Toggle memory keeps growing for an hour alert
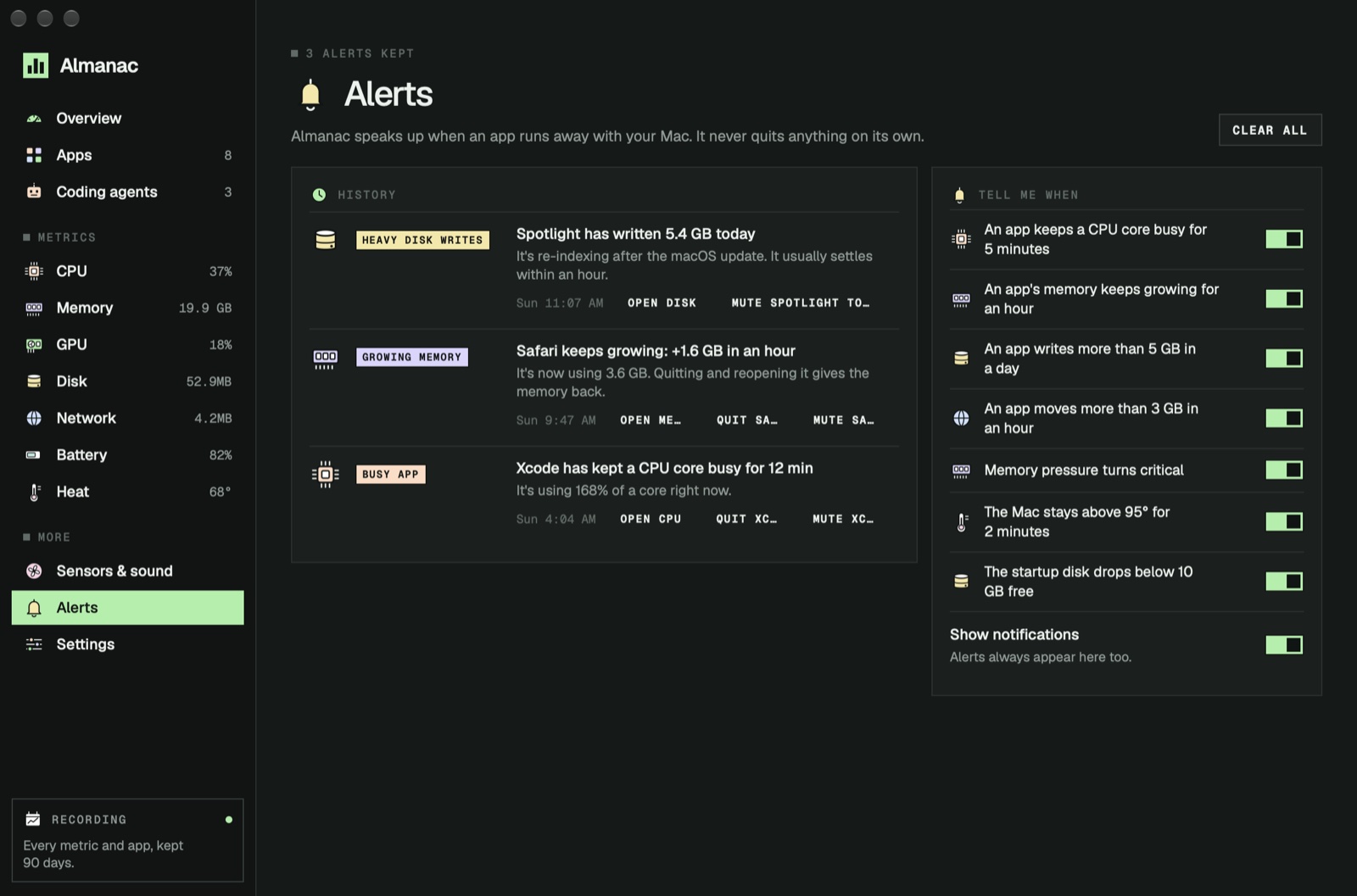This screenshot has width=1357, height=896. click(1284, 298)
